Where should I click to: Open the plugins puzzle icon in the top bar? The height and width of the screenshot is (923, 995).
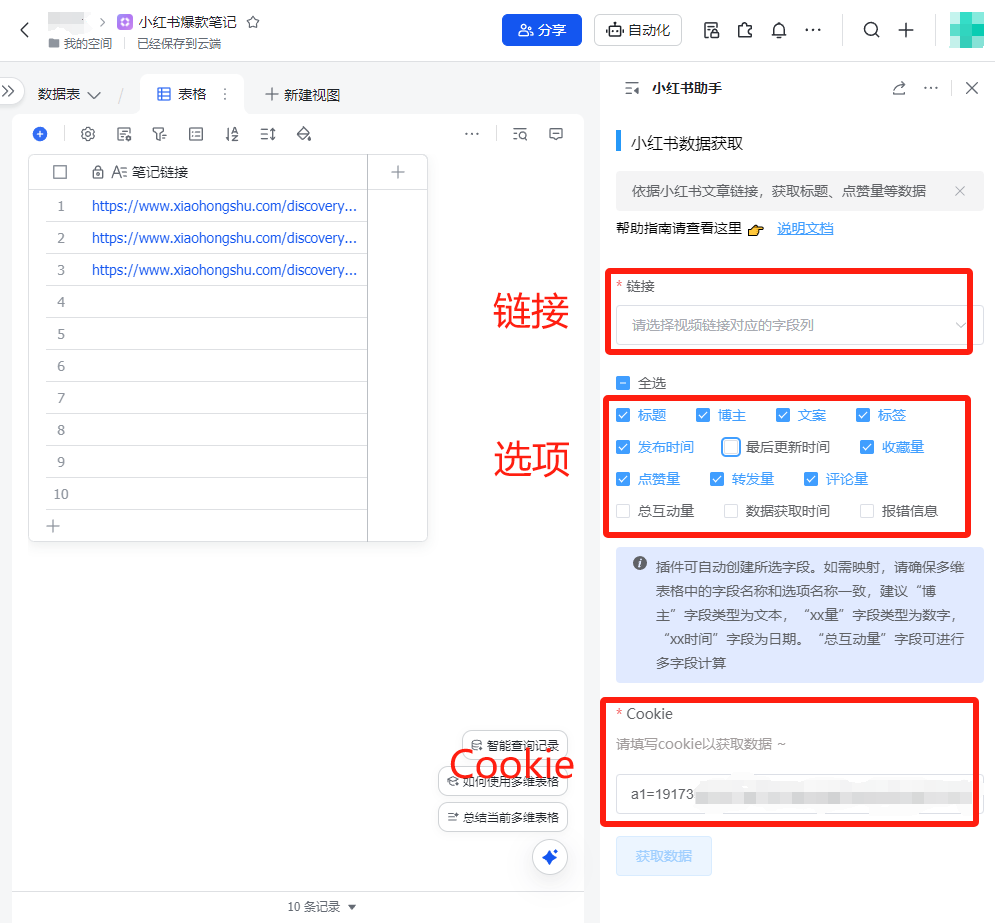pyautogui.click(x=744, y=30)
